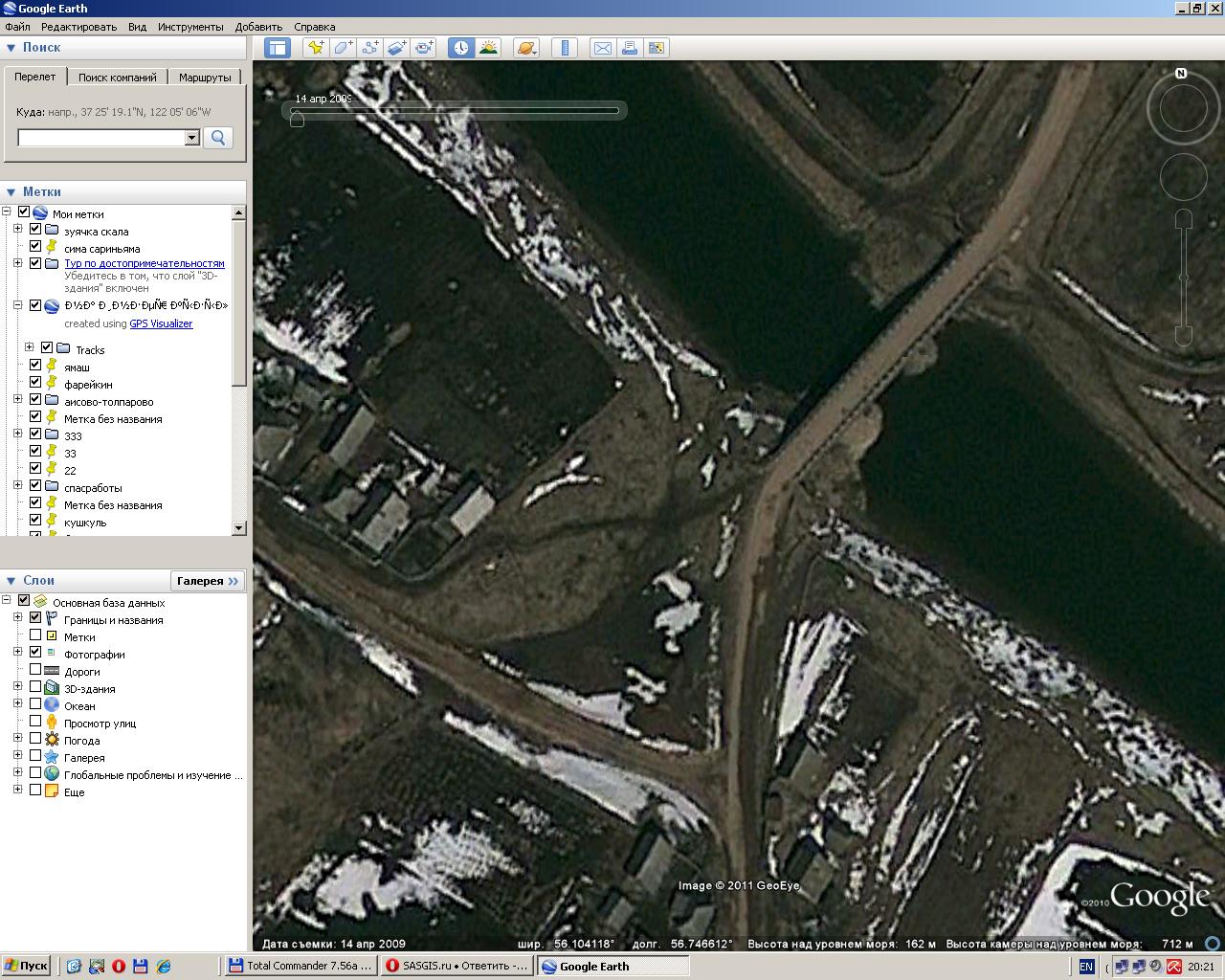Click the email envelope icon in toolbar
This screenshot has height=980, width=1225.
tap(602, 47)
